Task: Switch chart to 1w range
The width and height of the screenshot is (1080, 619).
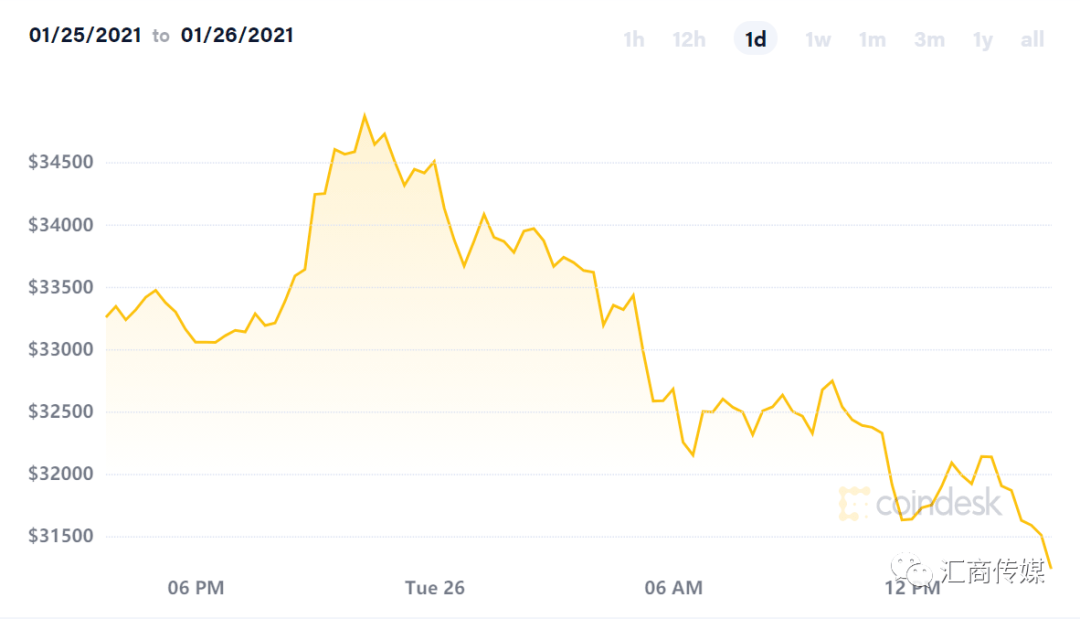Action: tap(818, 39)
